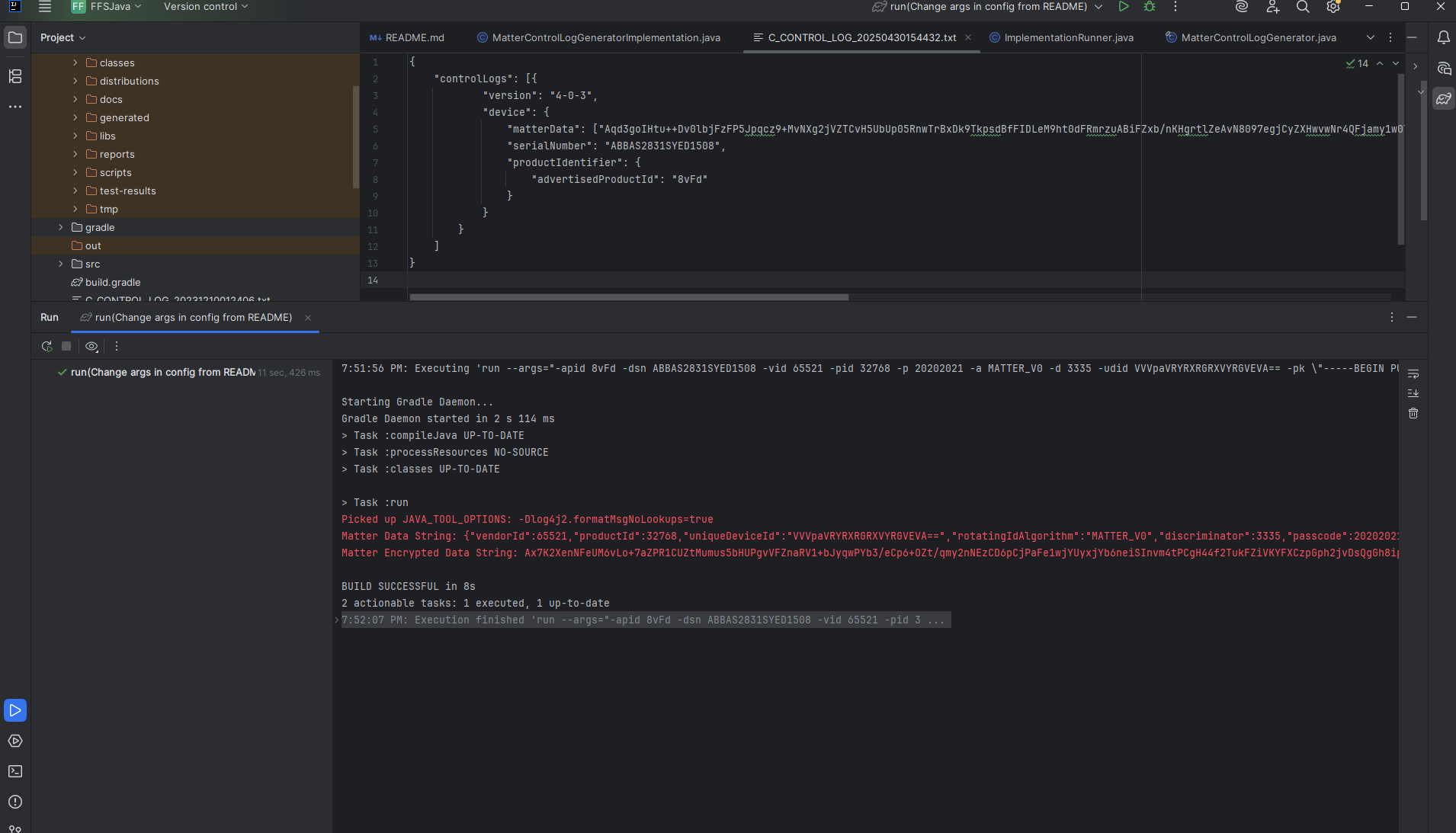Rerun the task using the console rerun icon
The height and width of the screenshot is (833, 1456).
(x=46, y=346)
